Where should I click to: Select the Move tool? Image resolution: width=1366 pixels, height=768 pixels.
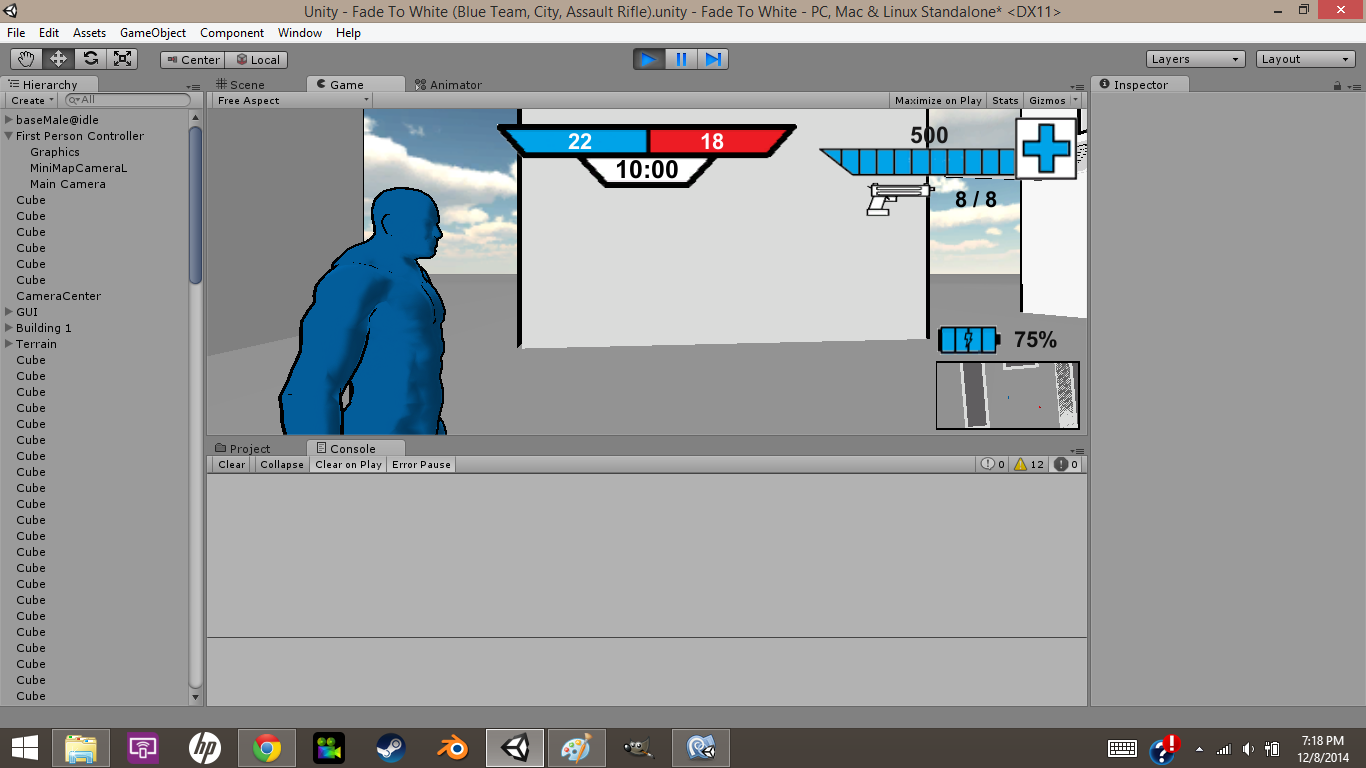[57, 58]
